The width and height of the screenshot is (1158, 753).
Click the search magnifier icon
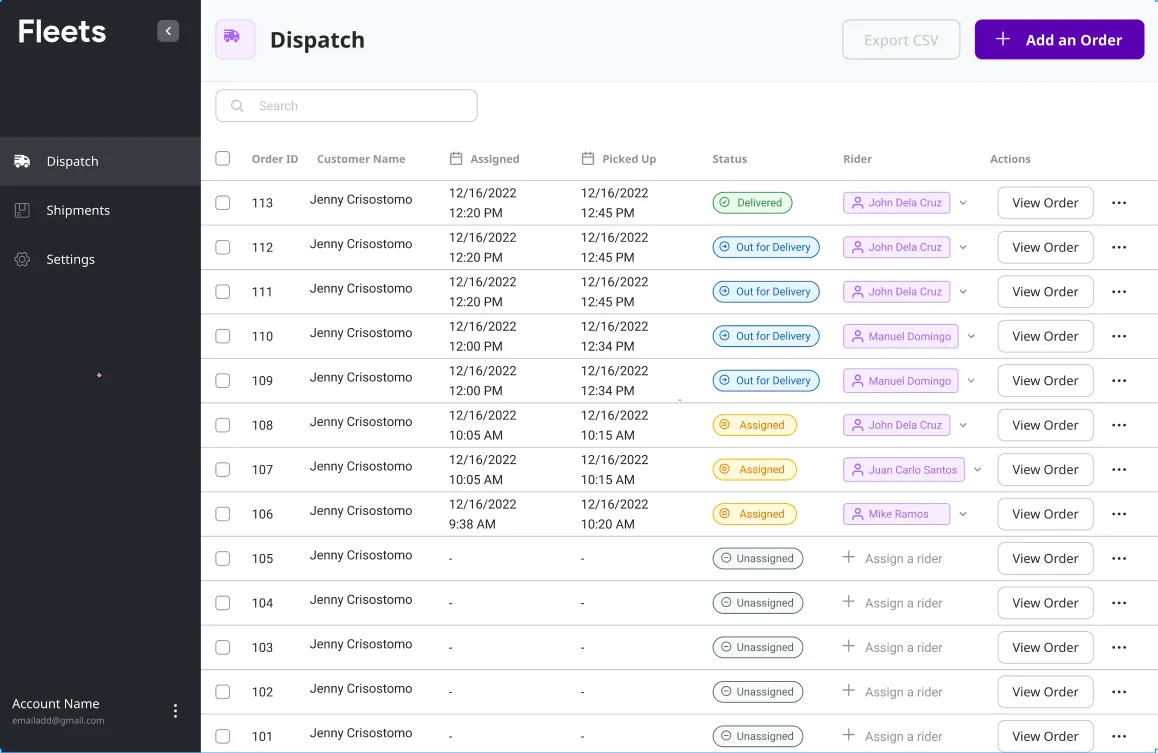click(237, 106)
